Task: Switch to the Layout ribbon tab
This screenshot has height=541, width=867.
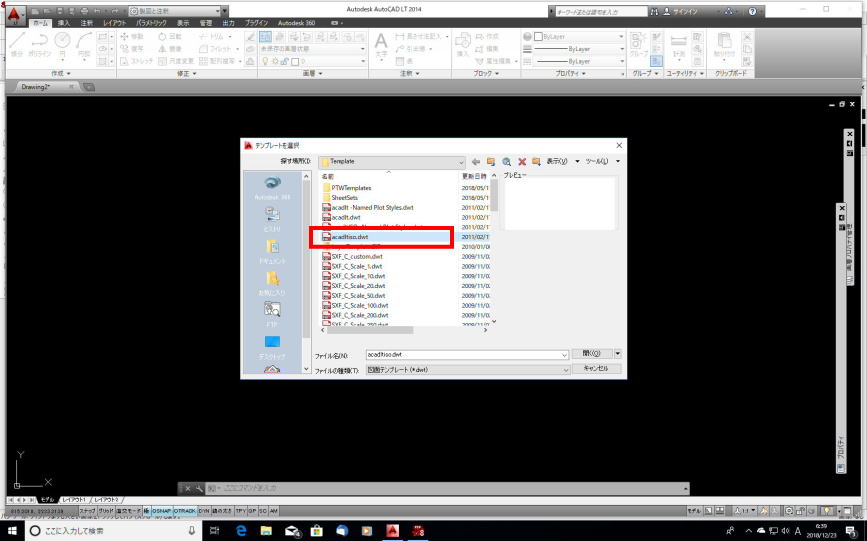Action: click(114, 23)
